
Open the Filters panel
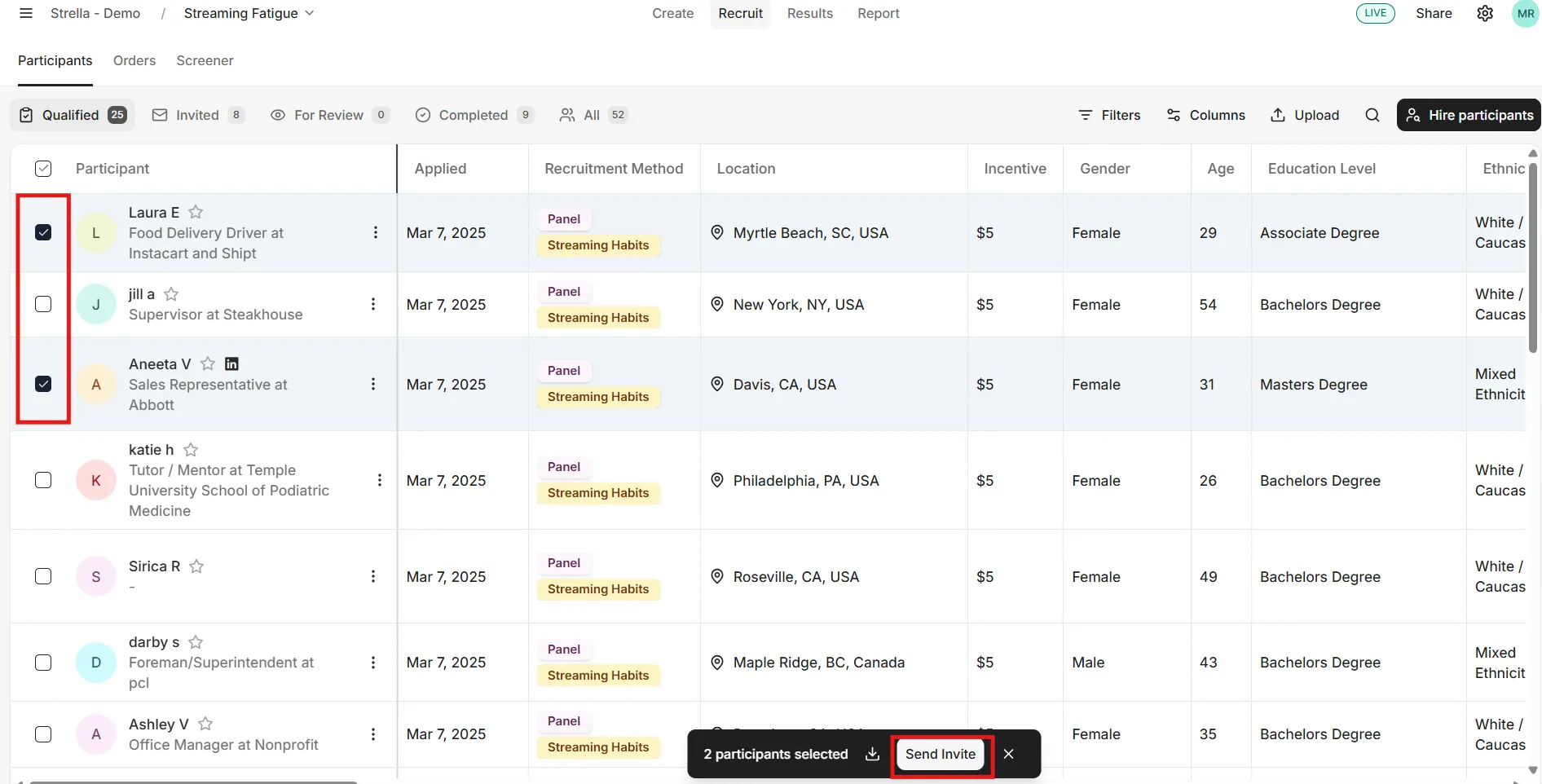click(1109, 115)
